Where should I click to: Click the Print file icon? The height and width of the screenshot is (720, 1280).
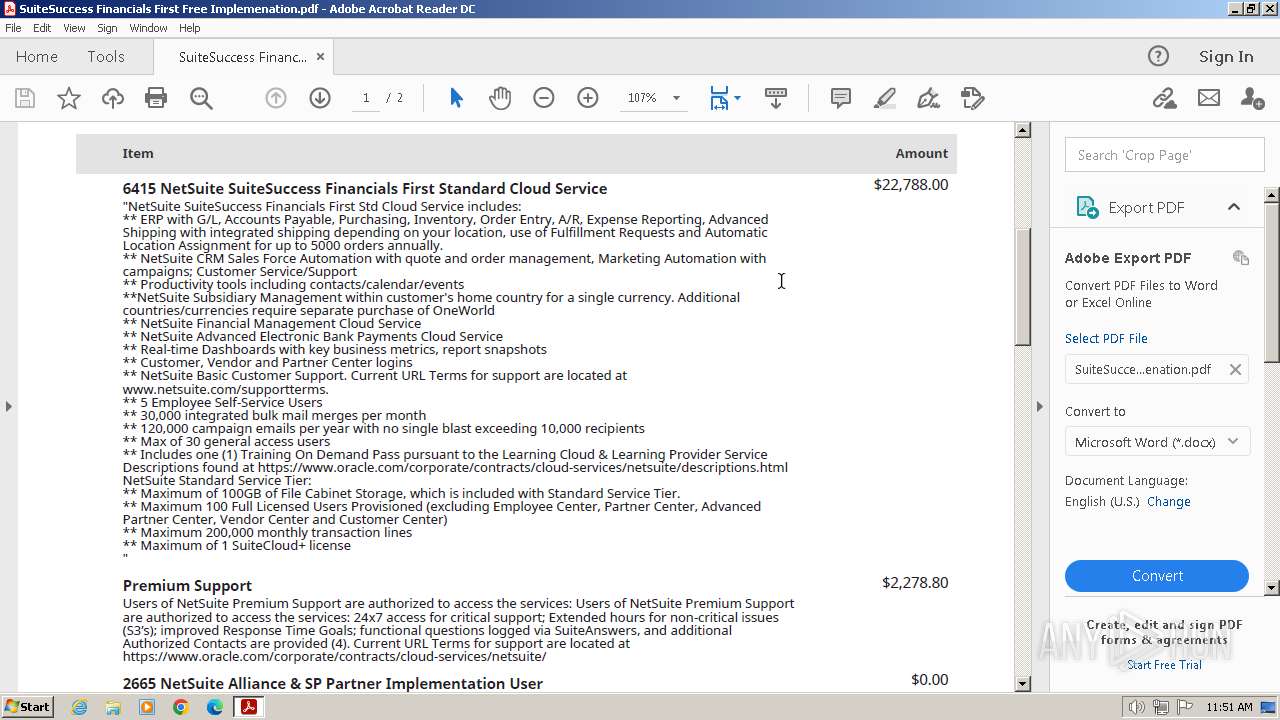pyautogui.click(x=156, y=98)
